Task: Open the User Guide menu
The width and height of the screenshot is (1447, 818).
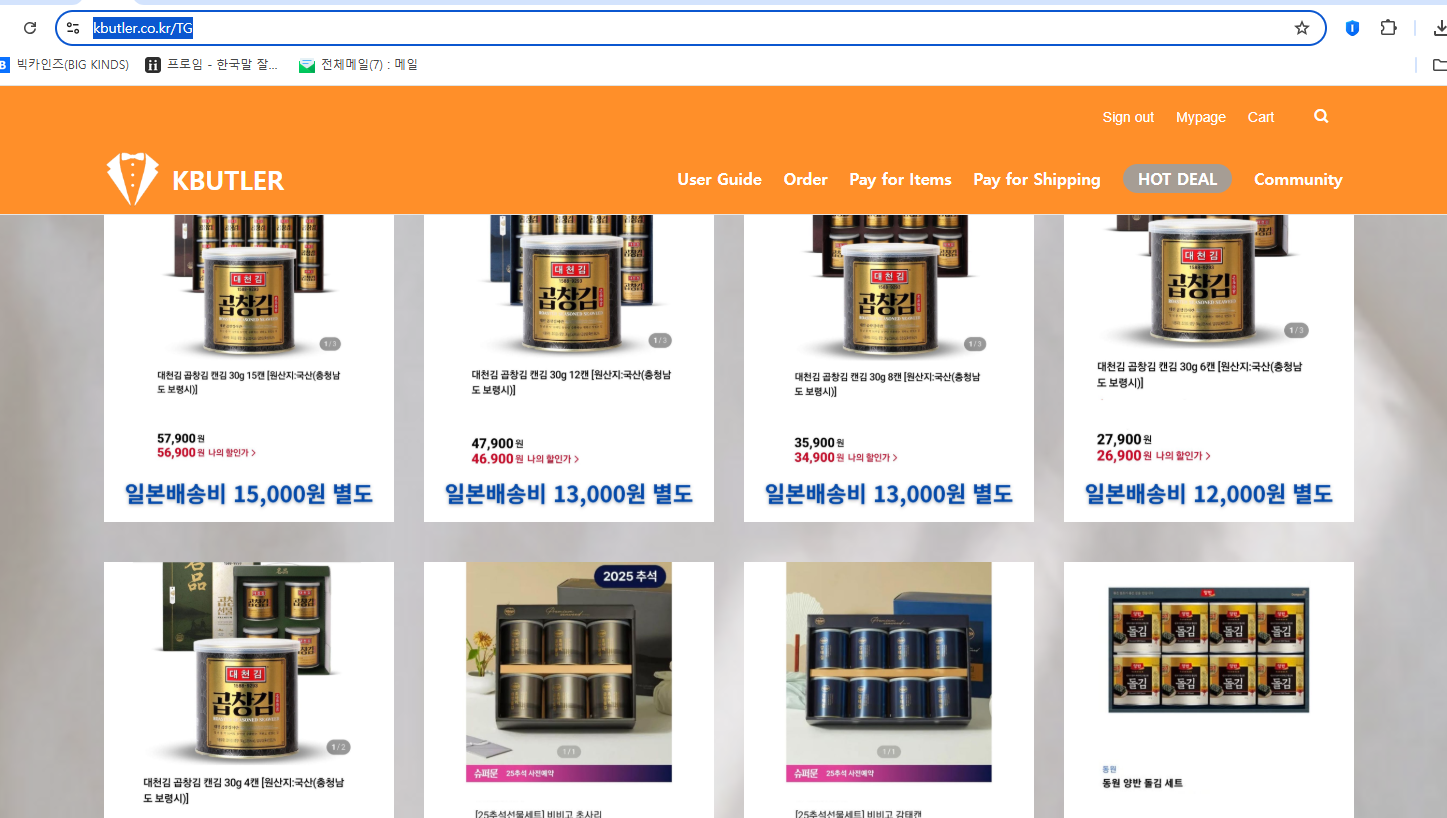Action: (x=719, y=179)
